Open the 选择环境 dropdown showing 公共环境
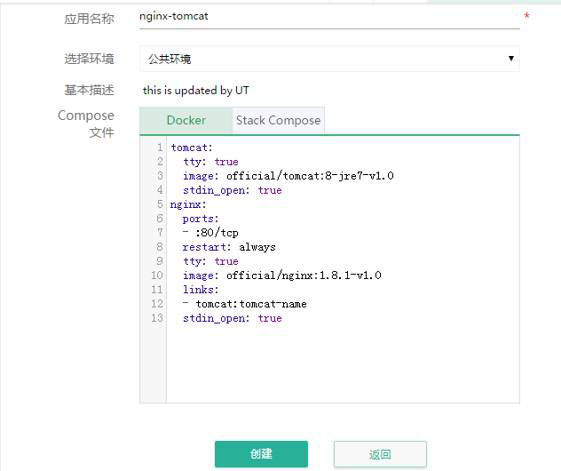Image resolution: width=561 pixels, height=471 pixels. click(329, 59)
